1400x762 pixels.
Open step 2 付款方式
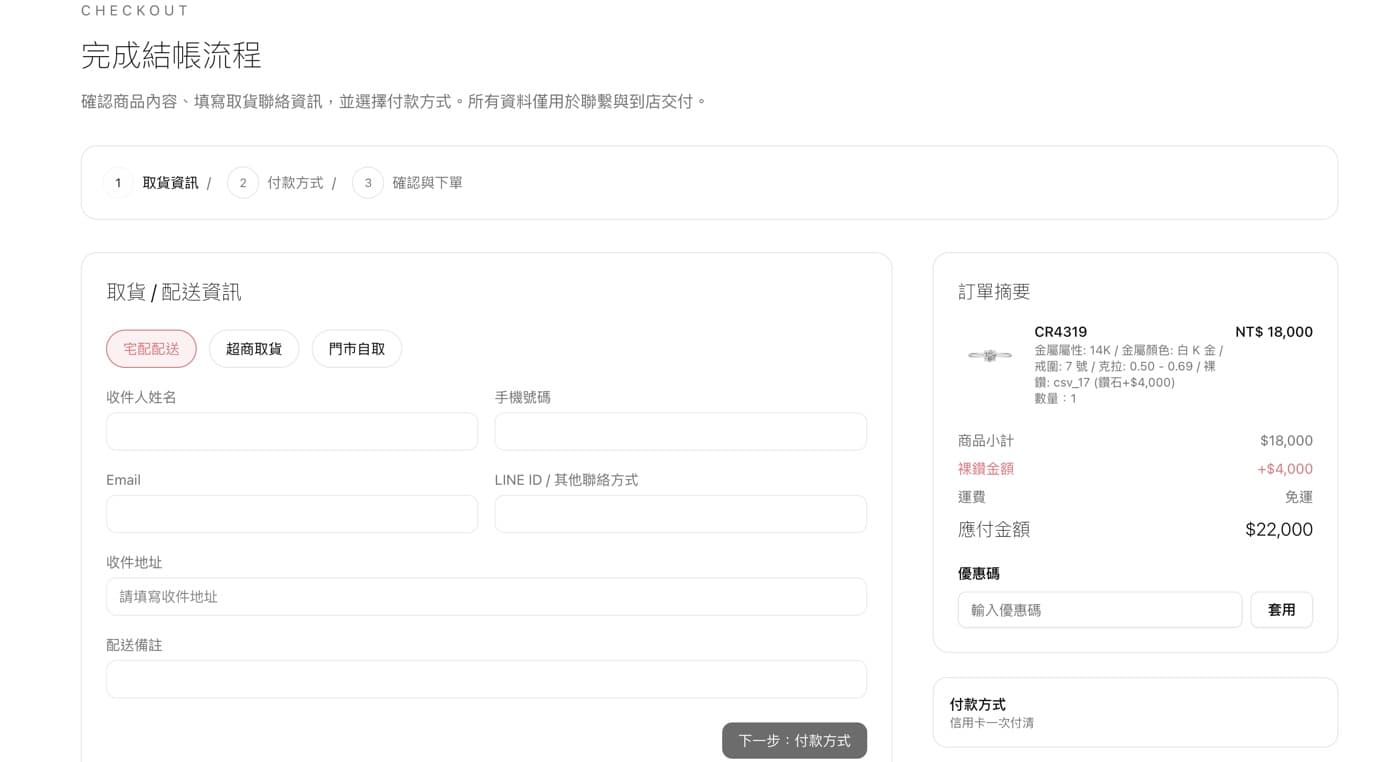[x=277, y=183]
